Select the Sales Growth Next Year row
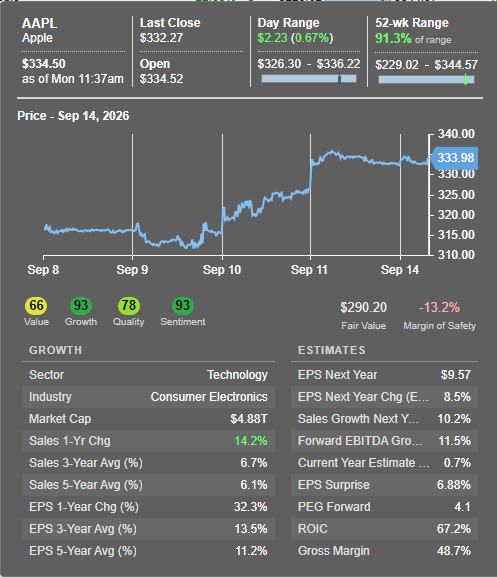The image size is (497, 577). point(384,419)
